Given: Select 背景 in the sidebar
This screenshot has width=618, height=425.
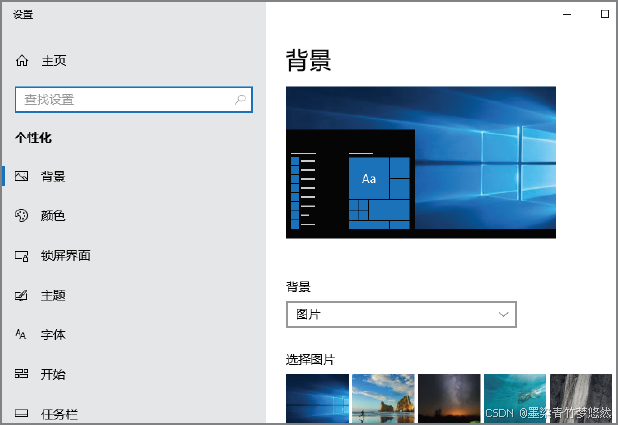Looking at the screenshot, I should 53,176.
